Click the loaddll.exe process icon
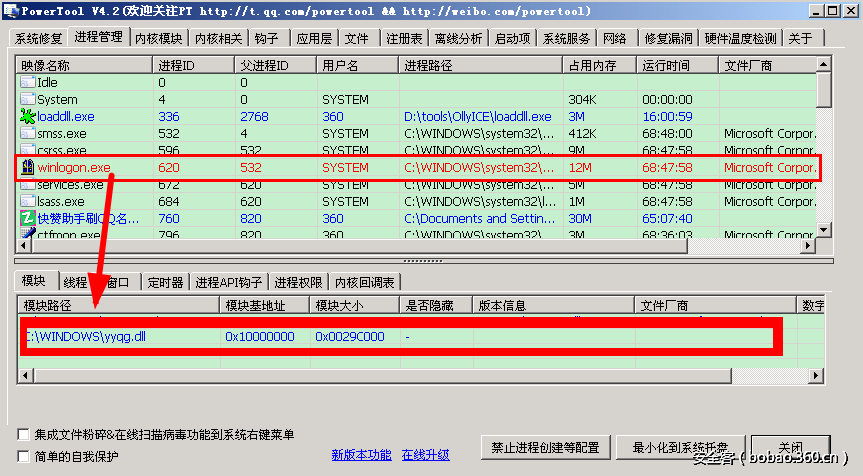 (27, 117)
